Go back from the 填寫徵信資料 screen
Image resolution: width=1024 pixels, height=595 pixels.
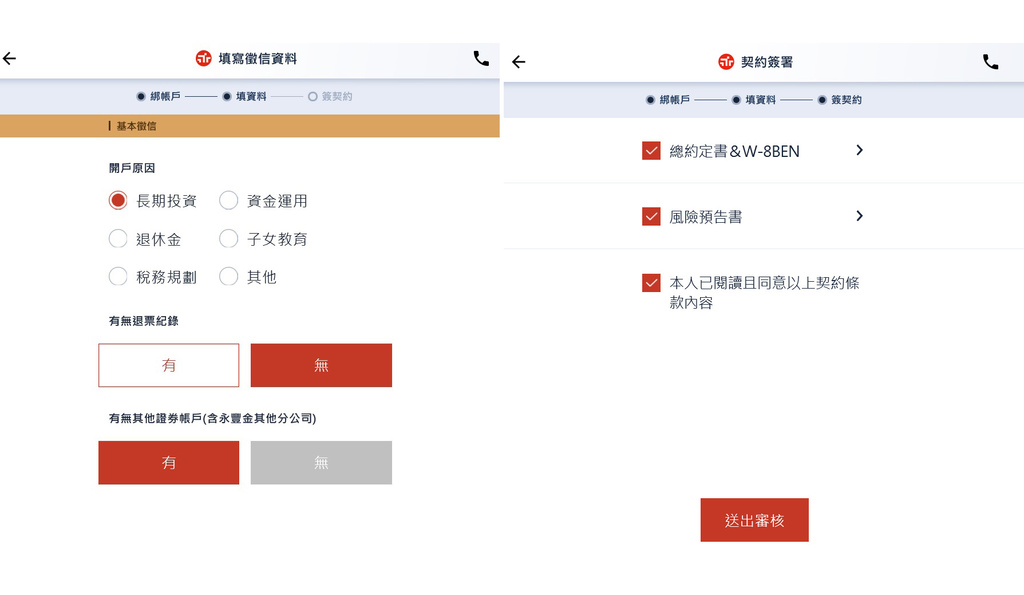tap(9, 59)
